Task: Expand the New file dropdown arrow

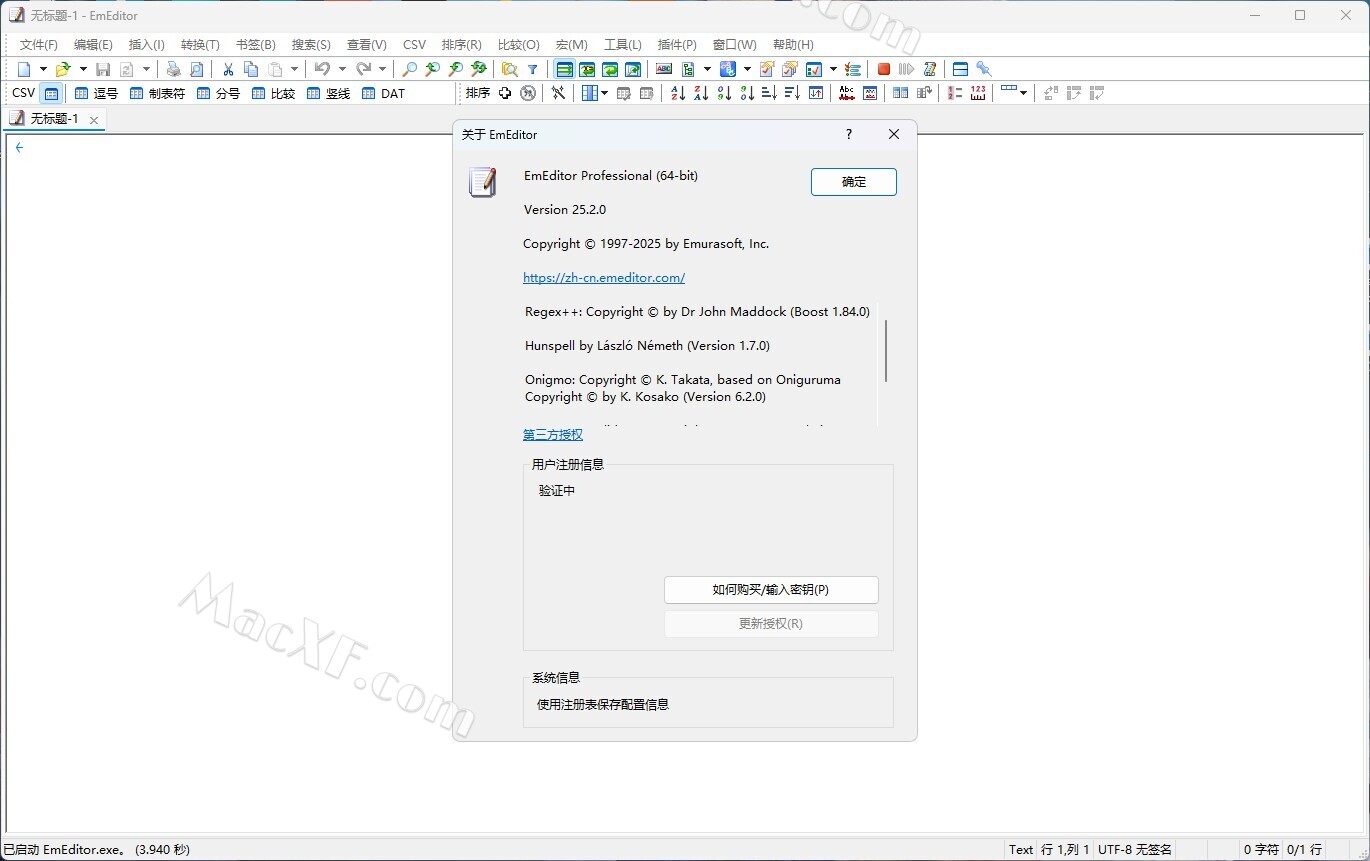Action: [x=43, y=69]
